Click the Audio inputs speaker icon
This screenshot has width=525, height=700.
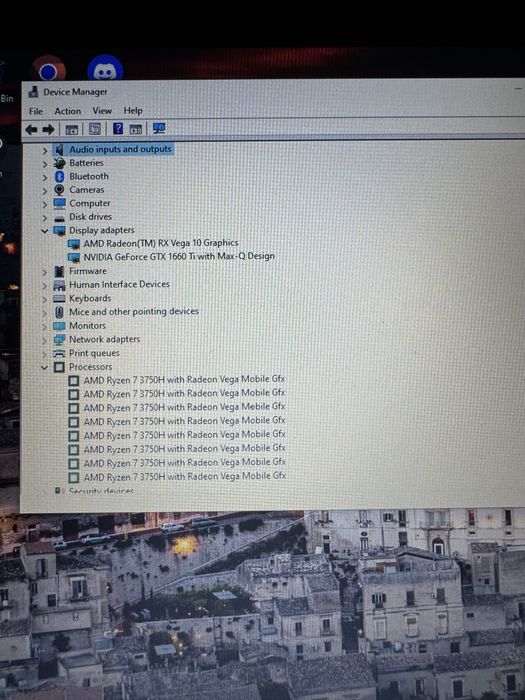(59, 150)
